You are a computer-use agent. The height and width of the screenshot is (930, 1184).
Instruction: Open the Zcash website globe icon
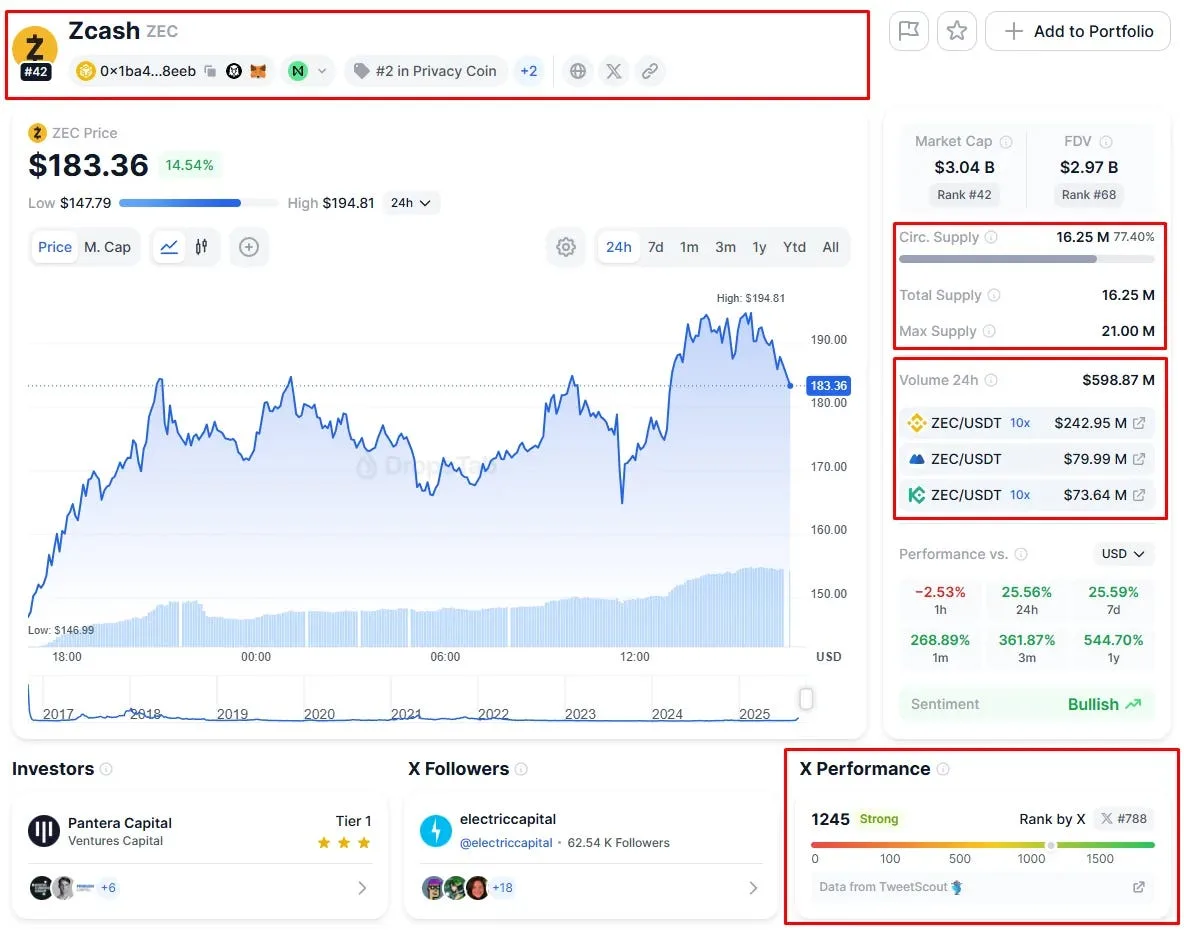[x=578, y=71]
